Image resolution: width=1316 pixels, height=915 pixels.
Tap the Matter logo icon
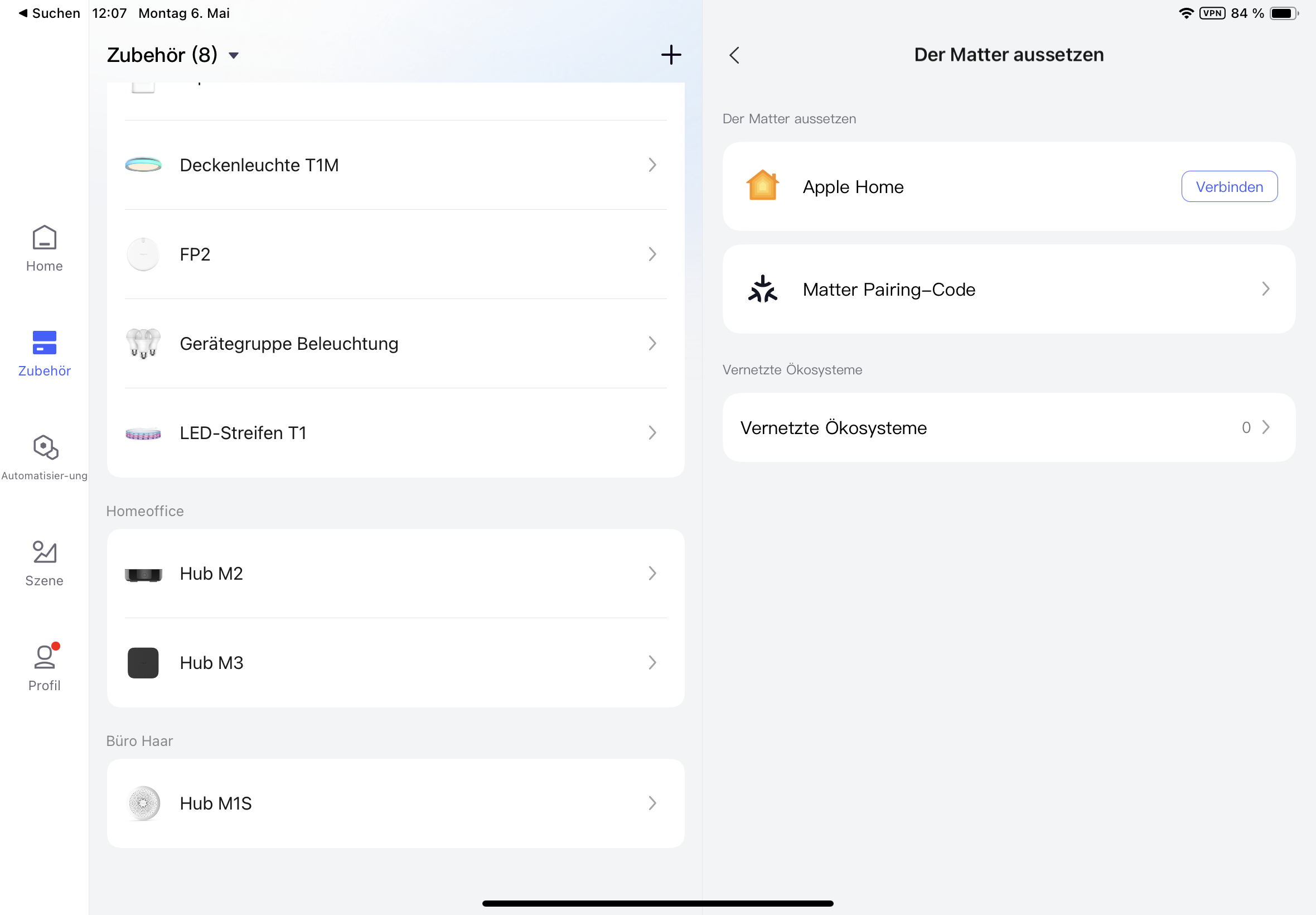coord(762,289)
